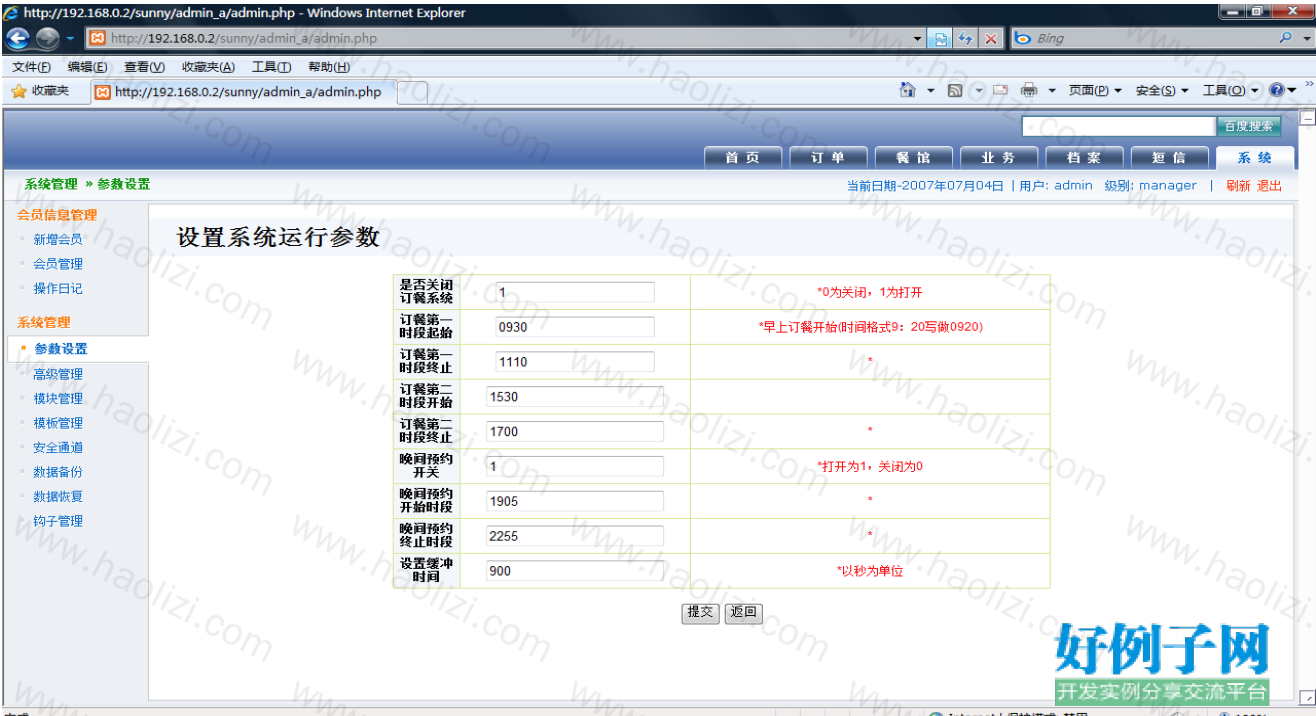The image size is (1316, 716).
Task: Click the compatibility view icon in address bar
Action: (x=941, y=39)
